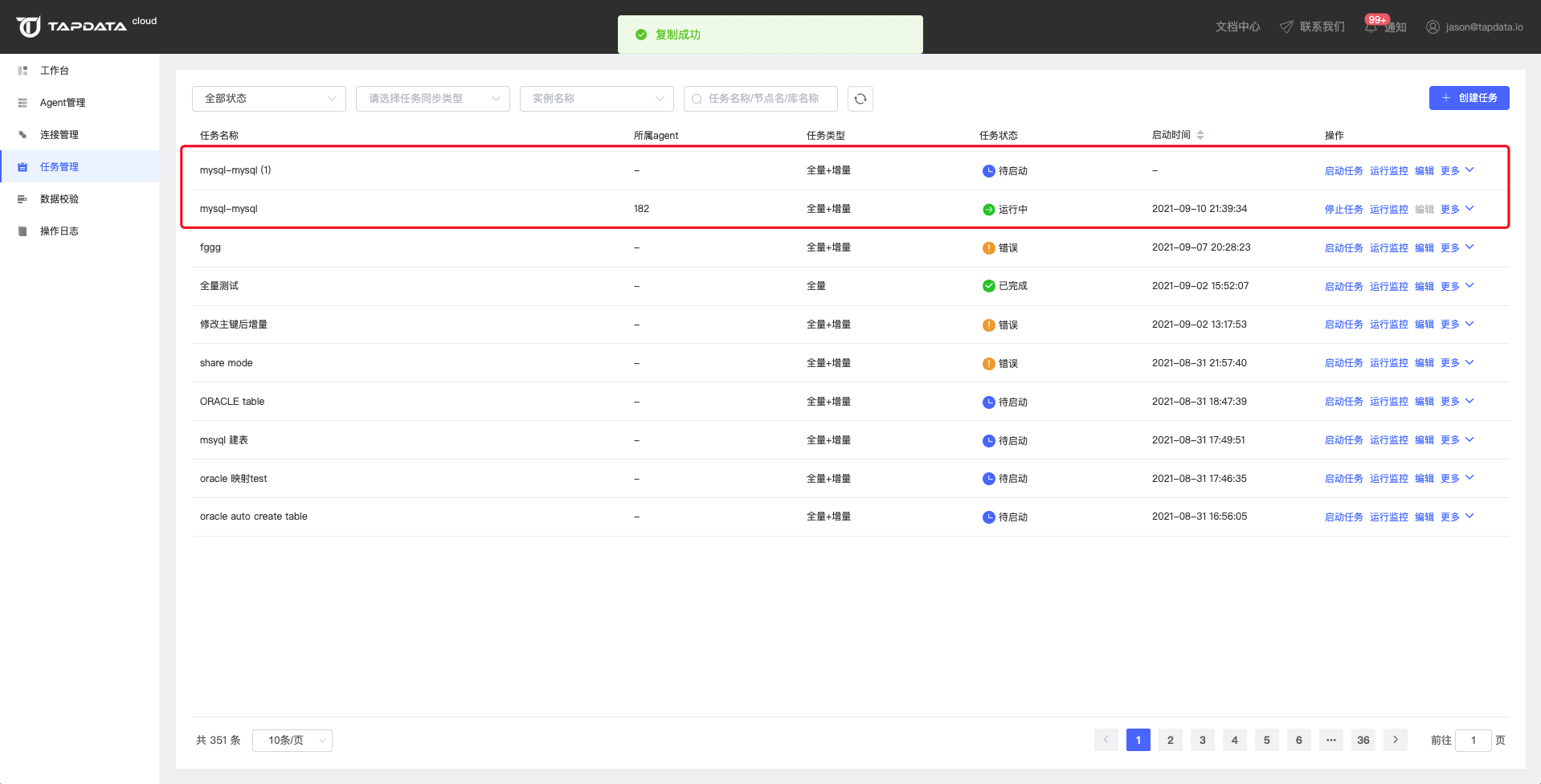Sort by 启动时间 column arrows
The image size is (1541, 784).
(x=1200, y=135)
